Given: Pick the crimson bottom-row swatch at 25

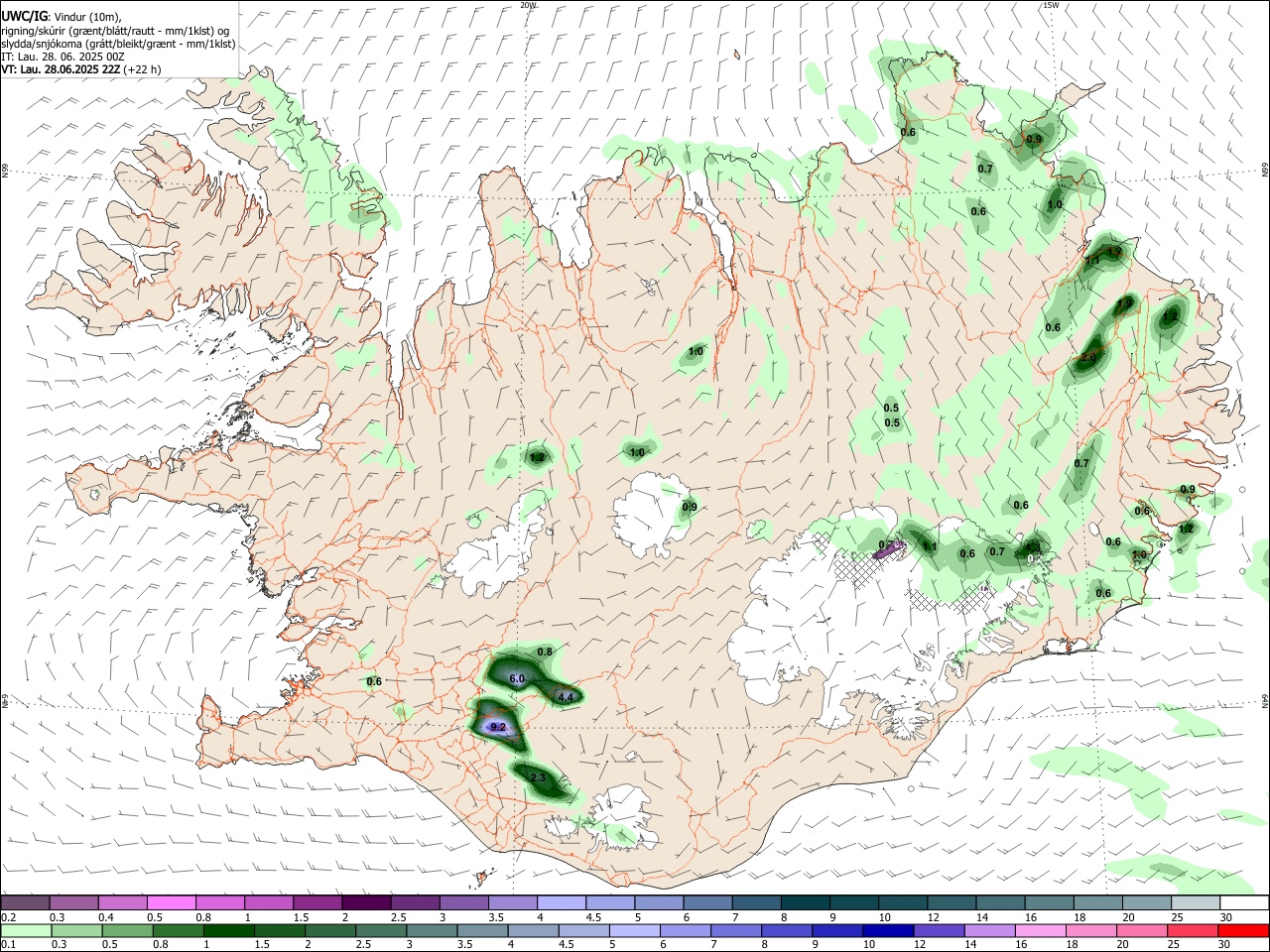Looking at the screenshot, I should click(1192, 930).
